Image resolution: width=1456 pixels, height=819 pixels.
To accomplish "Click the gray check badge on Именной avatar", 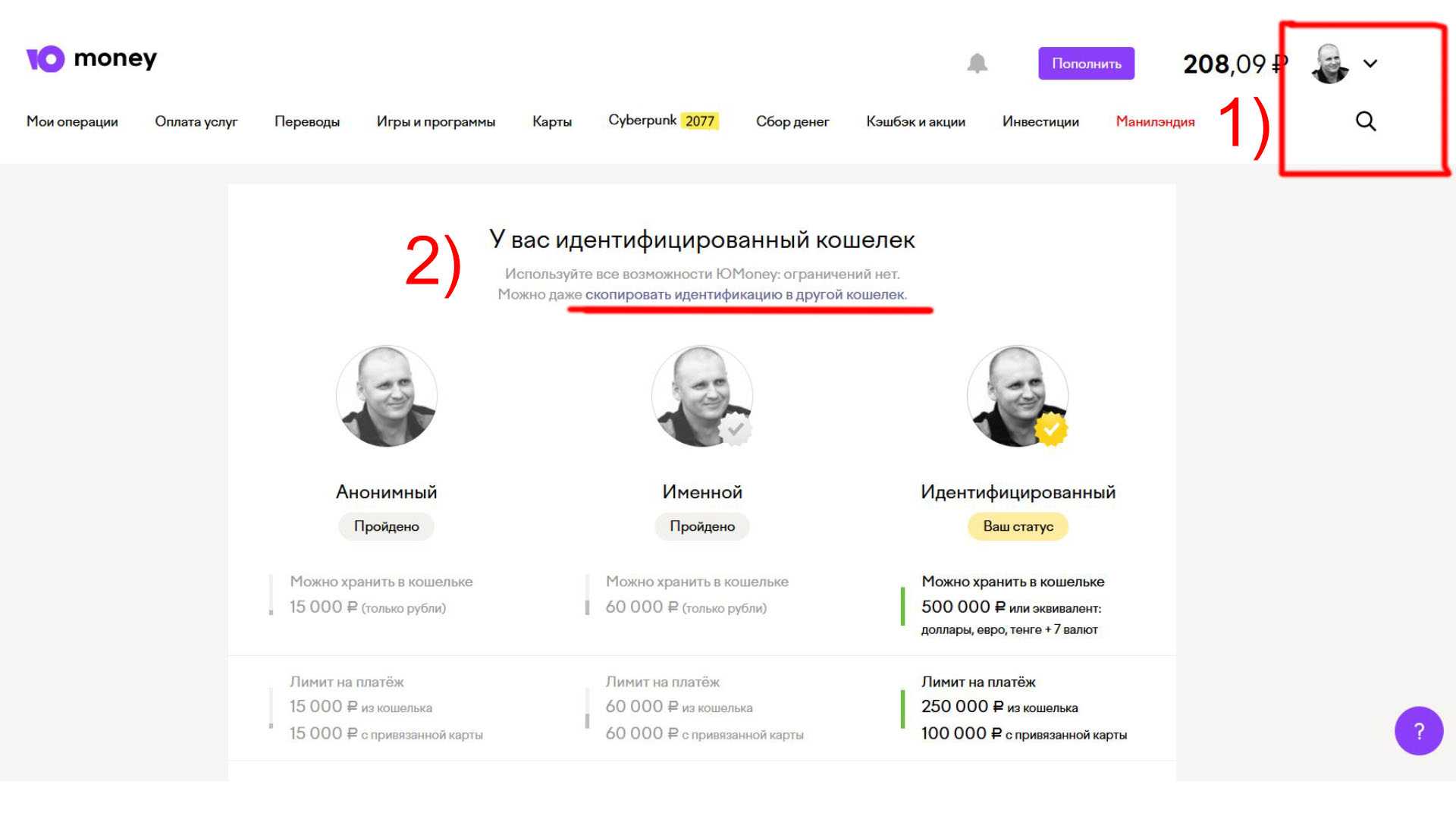I will tap(735, 429).
